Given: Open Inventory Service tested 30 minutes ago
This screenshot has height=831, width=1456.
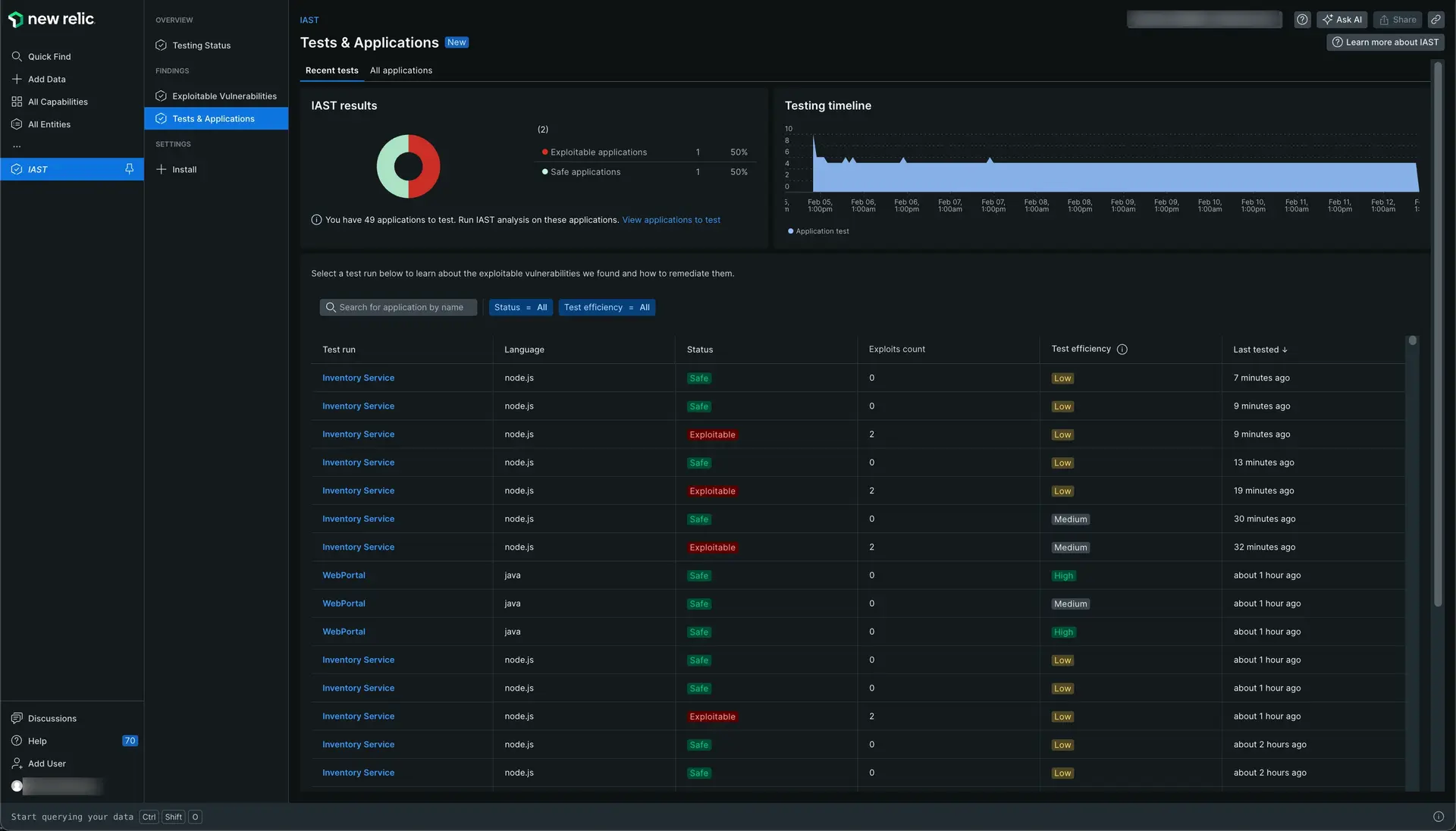Looking at the screenshot, I should point(358,519).
